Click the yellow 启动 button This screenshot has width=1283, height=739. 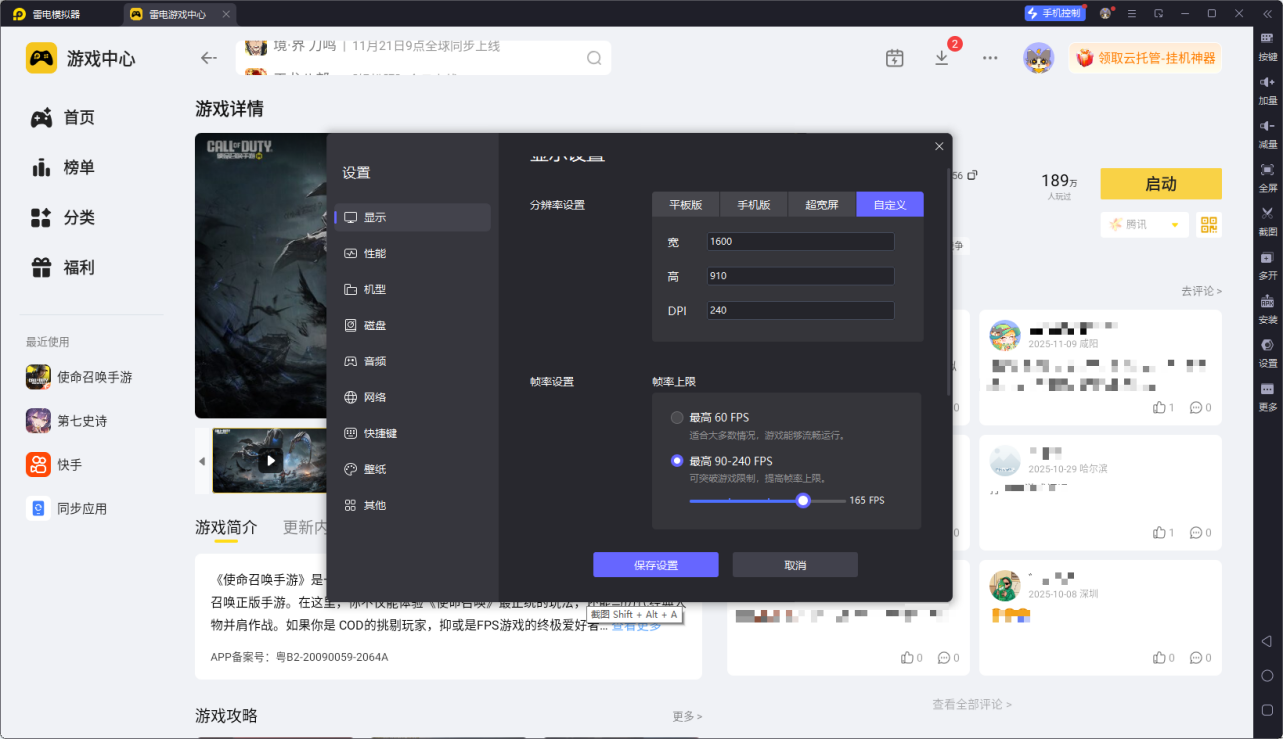point(1161,184)
